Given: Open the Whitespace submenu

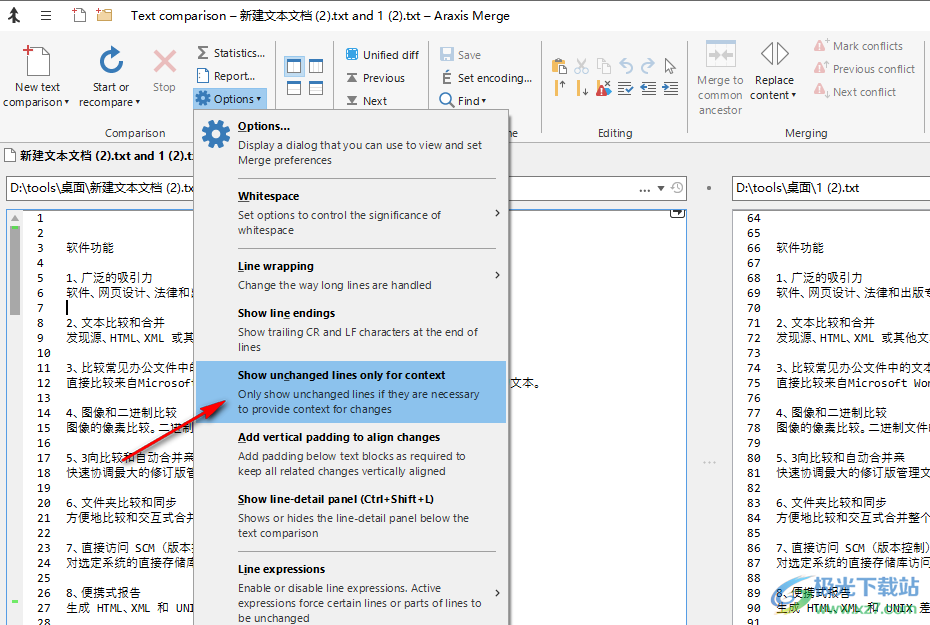Looking at the screenshot, I should [x=352, y=213].
